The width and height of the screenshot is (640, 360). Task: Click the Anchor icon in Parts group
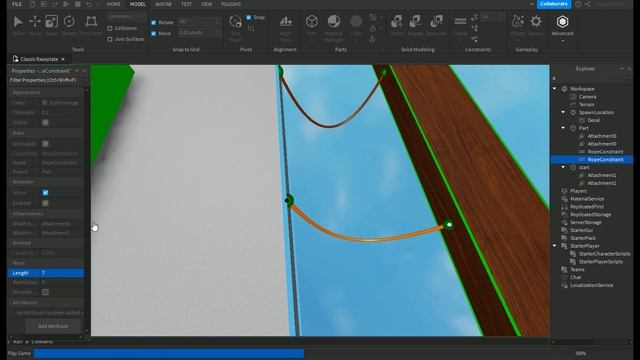[372, 39]
